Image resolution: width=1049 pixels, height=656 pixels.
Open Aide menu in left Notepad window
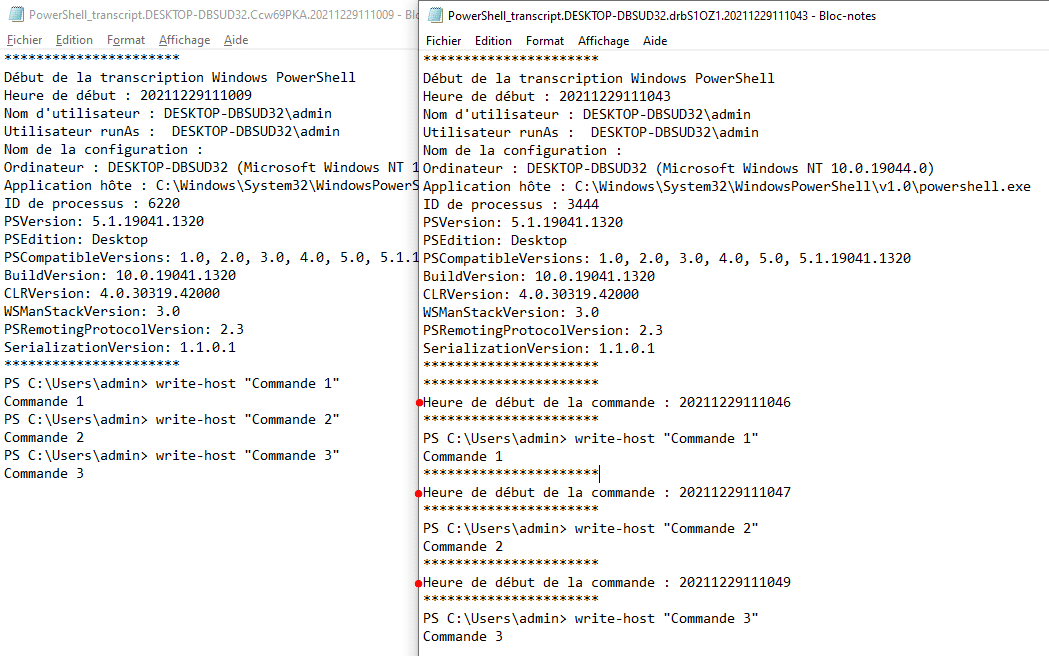(235, 40)
